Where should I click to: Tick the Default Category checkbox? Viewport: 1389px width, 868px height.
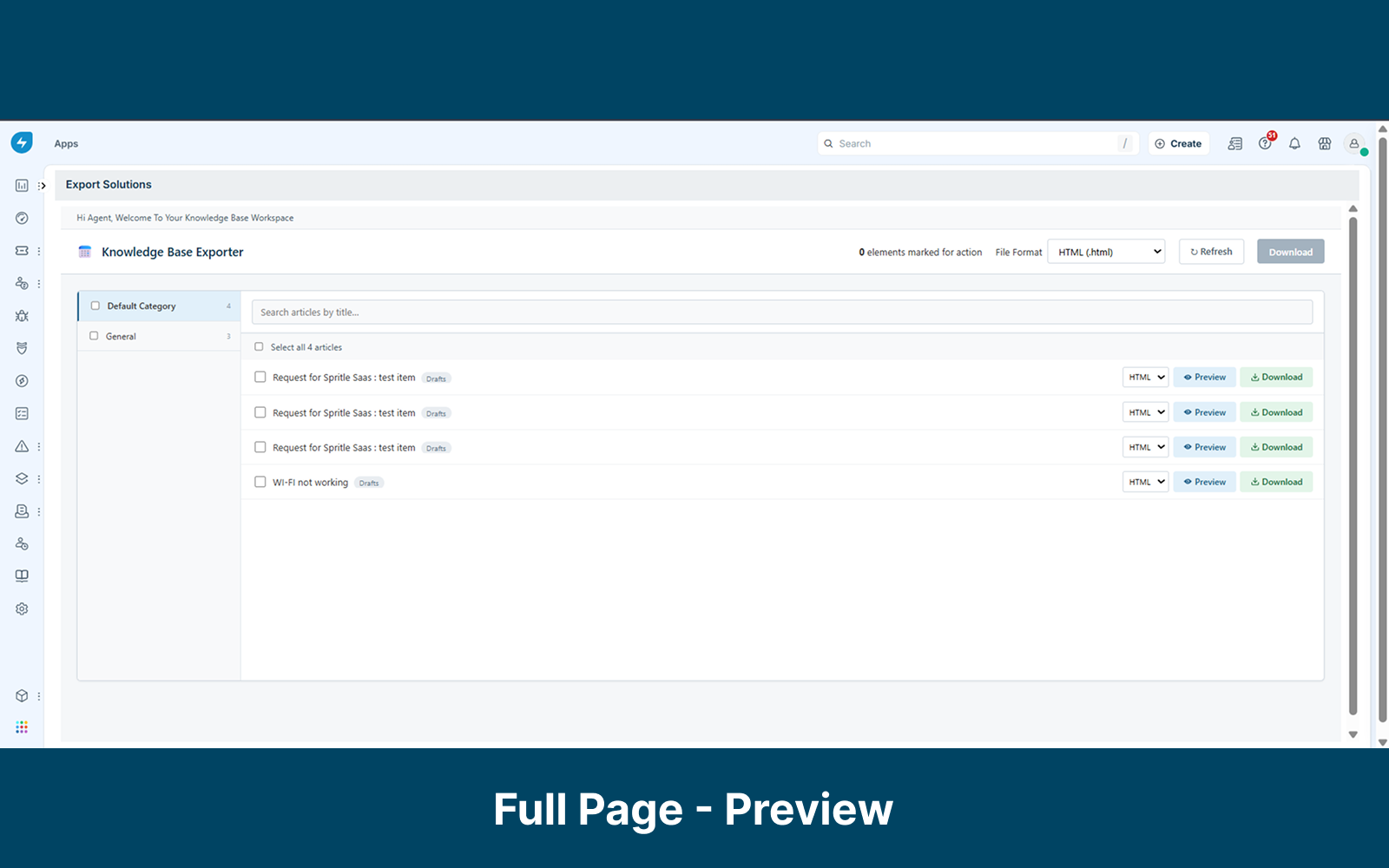(95, 306)
